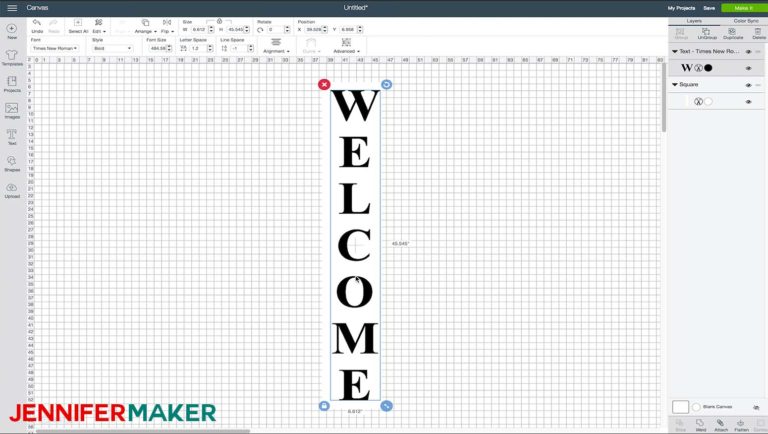Open the Advanced dropdown
768x434 pixels.
(346, 46)
